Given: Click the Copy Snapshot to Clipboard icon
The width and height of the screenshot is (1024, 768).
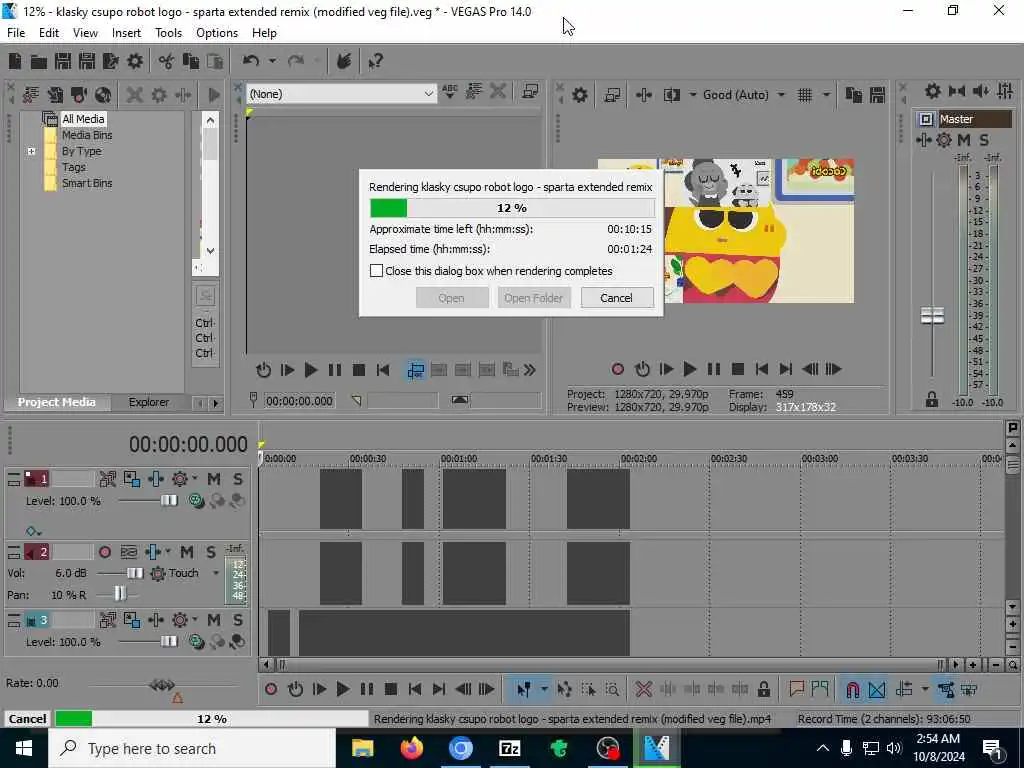Looking at the screenshot, I should [854, 95].
